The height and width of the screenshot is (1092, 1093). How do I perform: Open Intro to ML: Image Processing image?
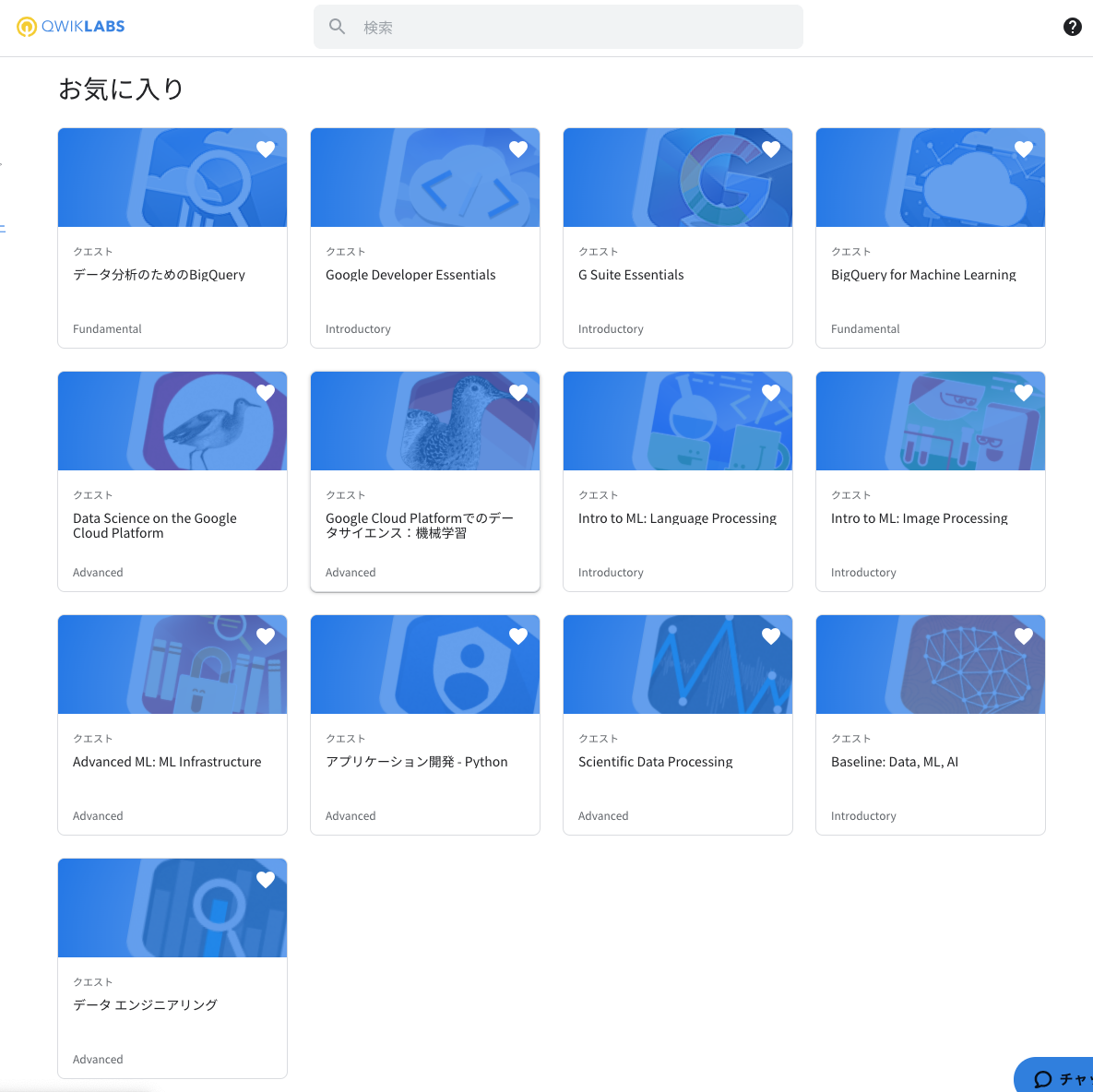(x=931, y=421)
